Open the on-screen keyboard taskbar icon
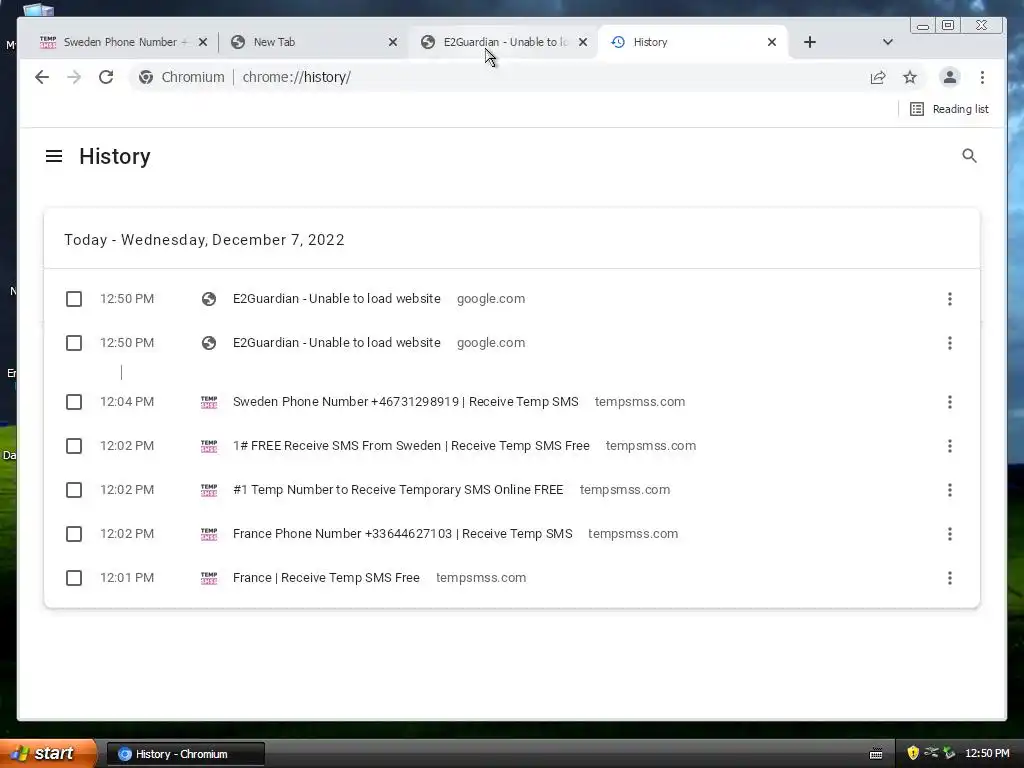1024x768 pixels. coord(876,754)
